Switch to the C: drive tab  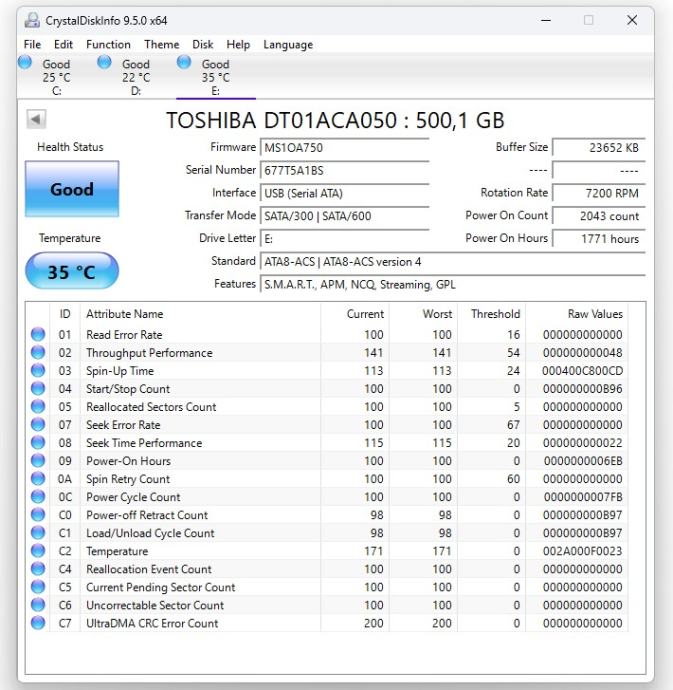[x=56, y=77]
